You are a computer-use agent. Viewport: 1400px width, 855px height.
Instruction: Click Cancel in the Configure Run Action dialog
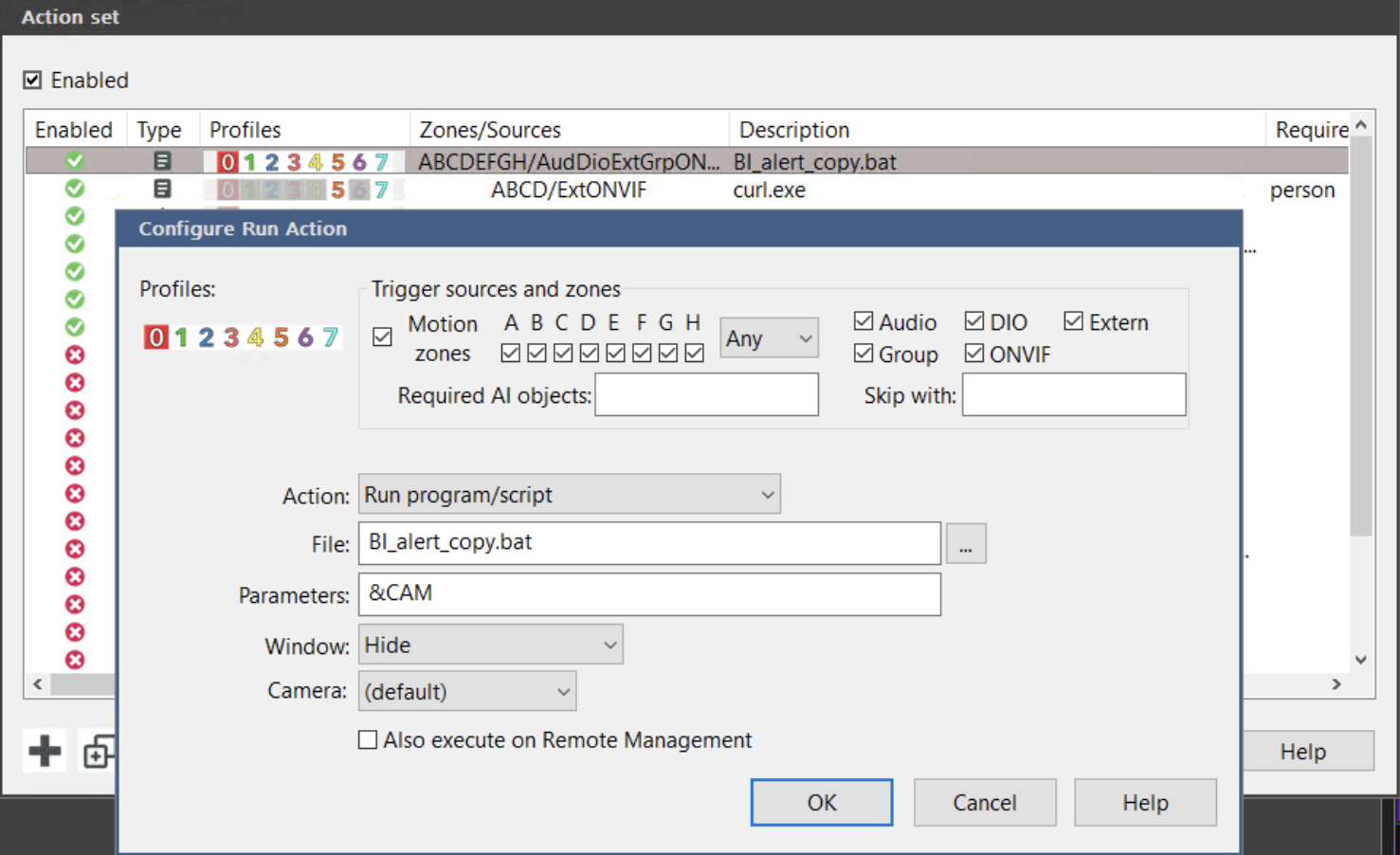tap(984, 803)
